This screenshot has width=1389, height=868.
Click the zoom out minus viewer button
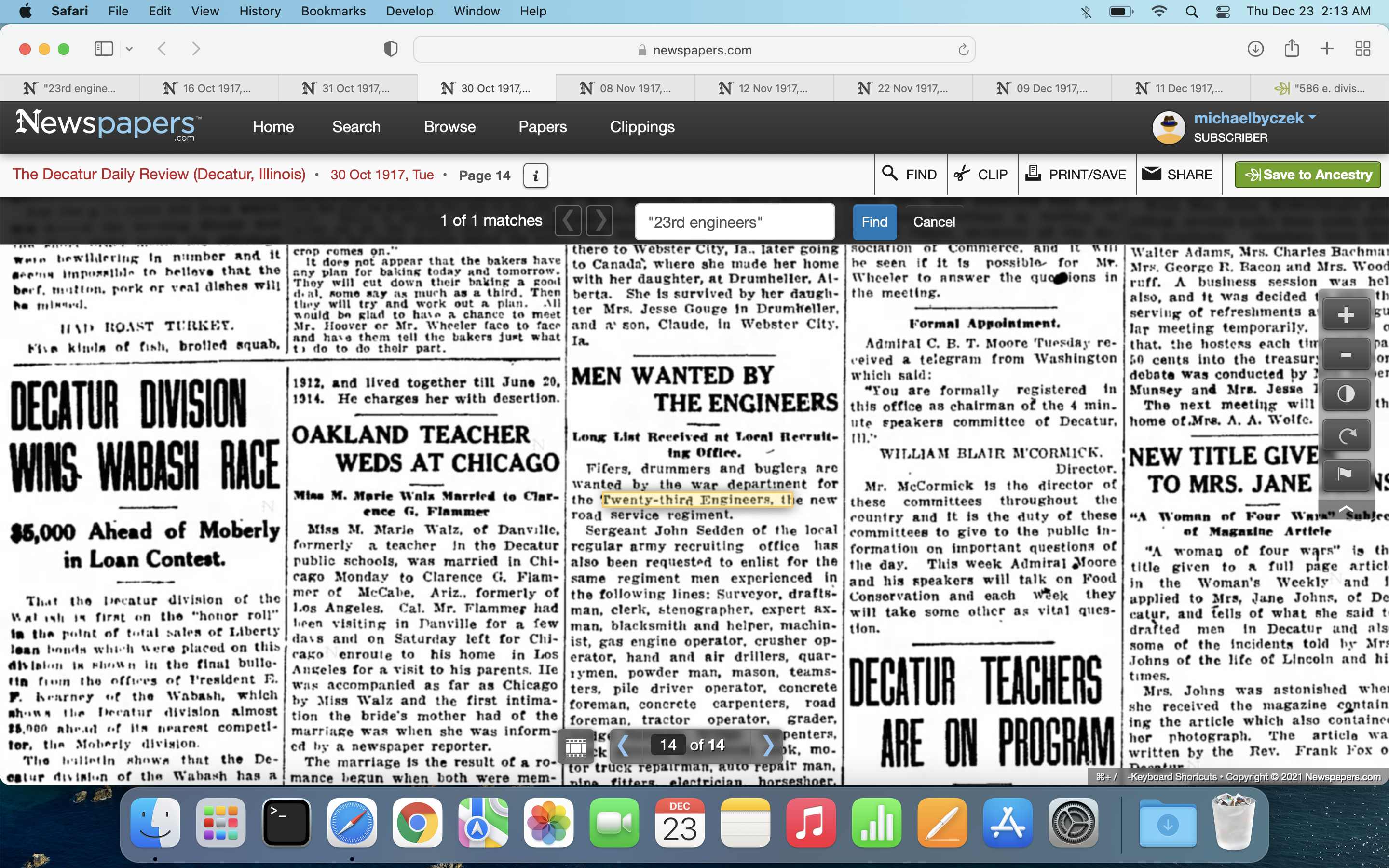[x=1346, y=355]
